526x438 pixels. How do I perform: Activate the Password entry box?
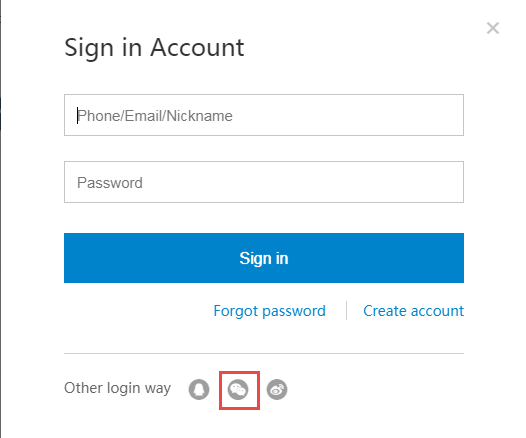(x=264, y=182)
